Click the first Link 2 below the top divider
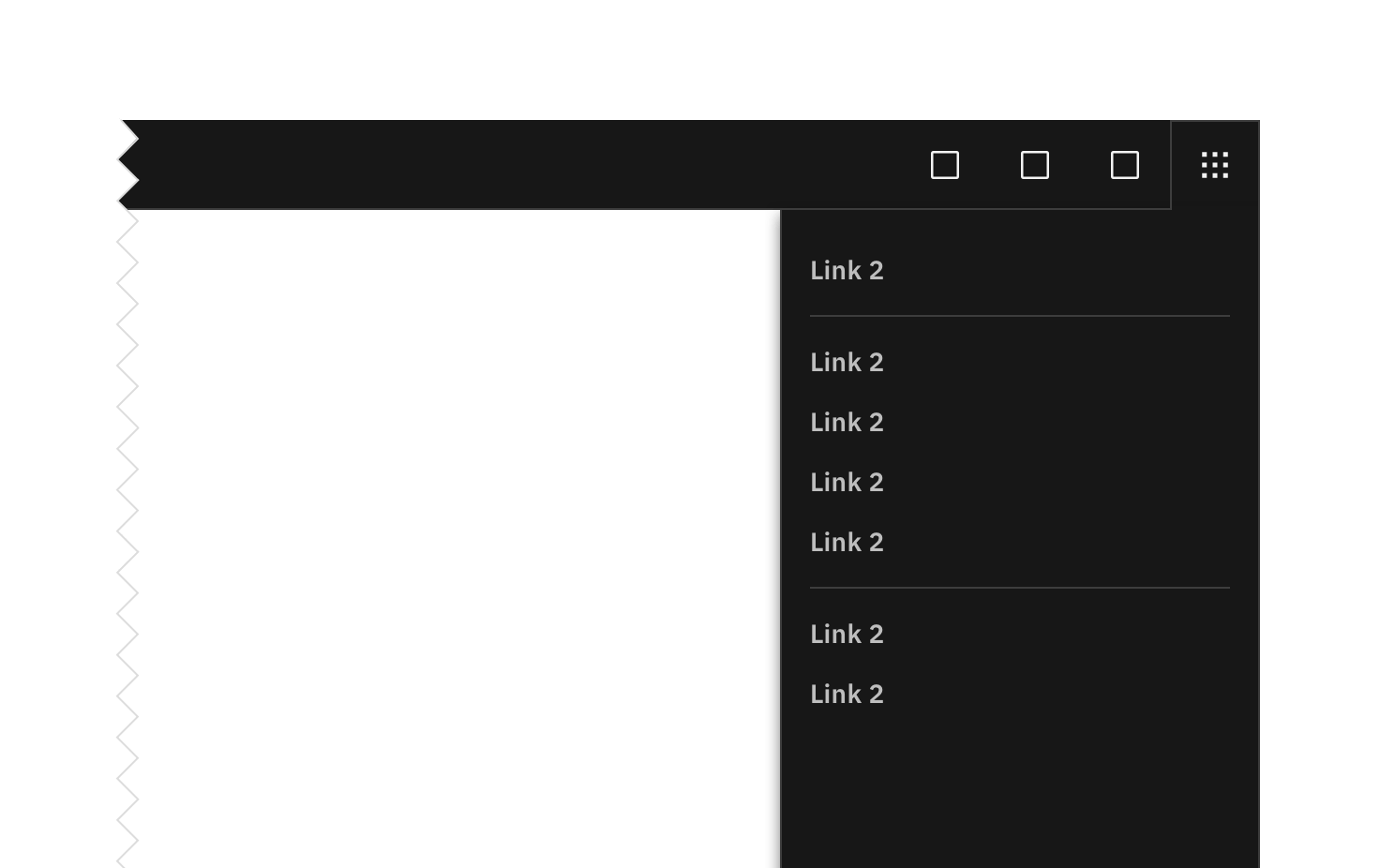 click(x=847, y=363)
